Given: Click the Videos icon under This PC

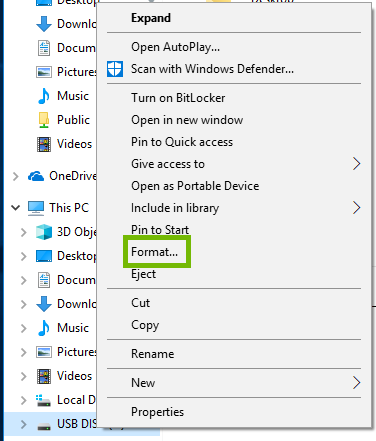Looking at the screenshot, I should [44, 376].
